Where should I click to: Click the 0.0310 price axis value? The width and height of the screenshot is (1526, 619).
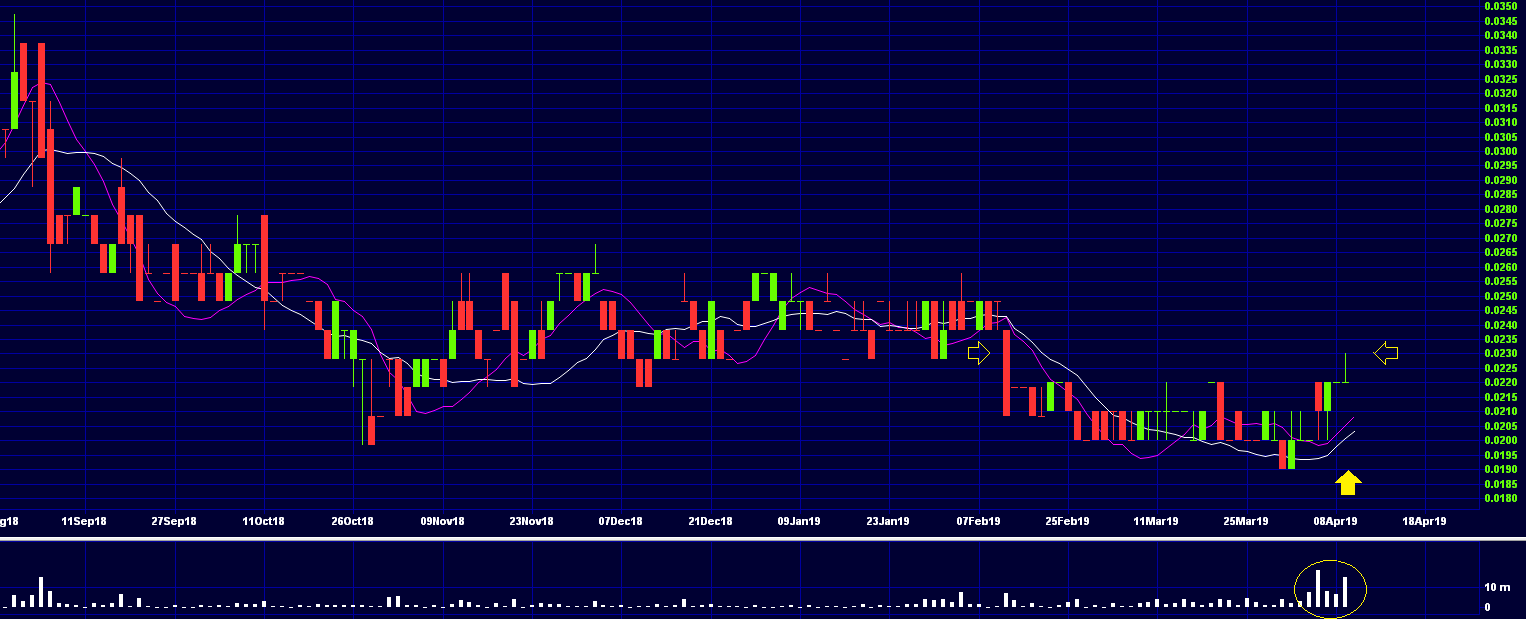point(1502,122)
